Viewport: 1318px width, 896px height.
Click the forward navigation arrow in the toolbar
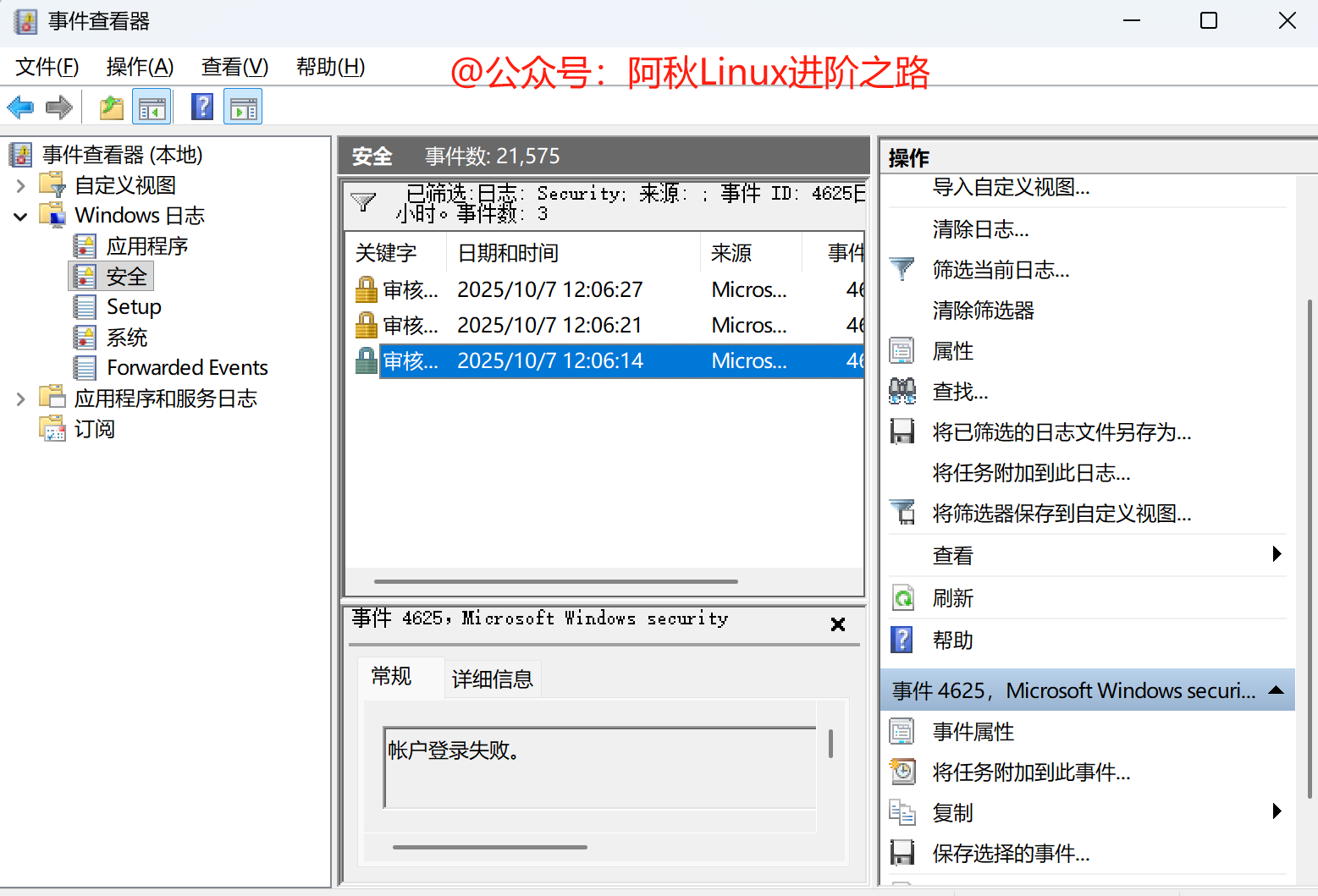(x=58, y=106)
